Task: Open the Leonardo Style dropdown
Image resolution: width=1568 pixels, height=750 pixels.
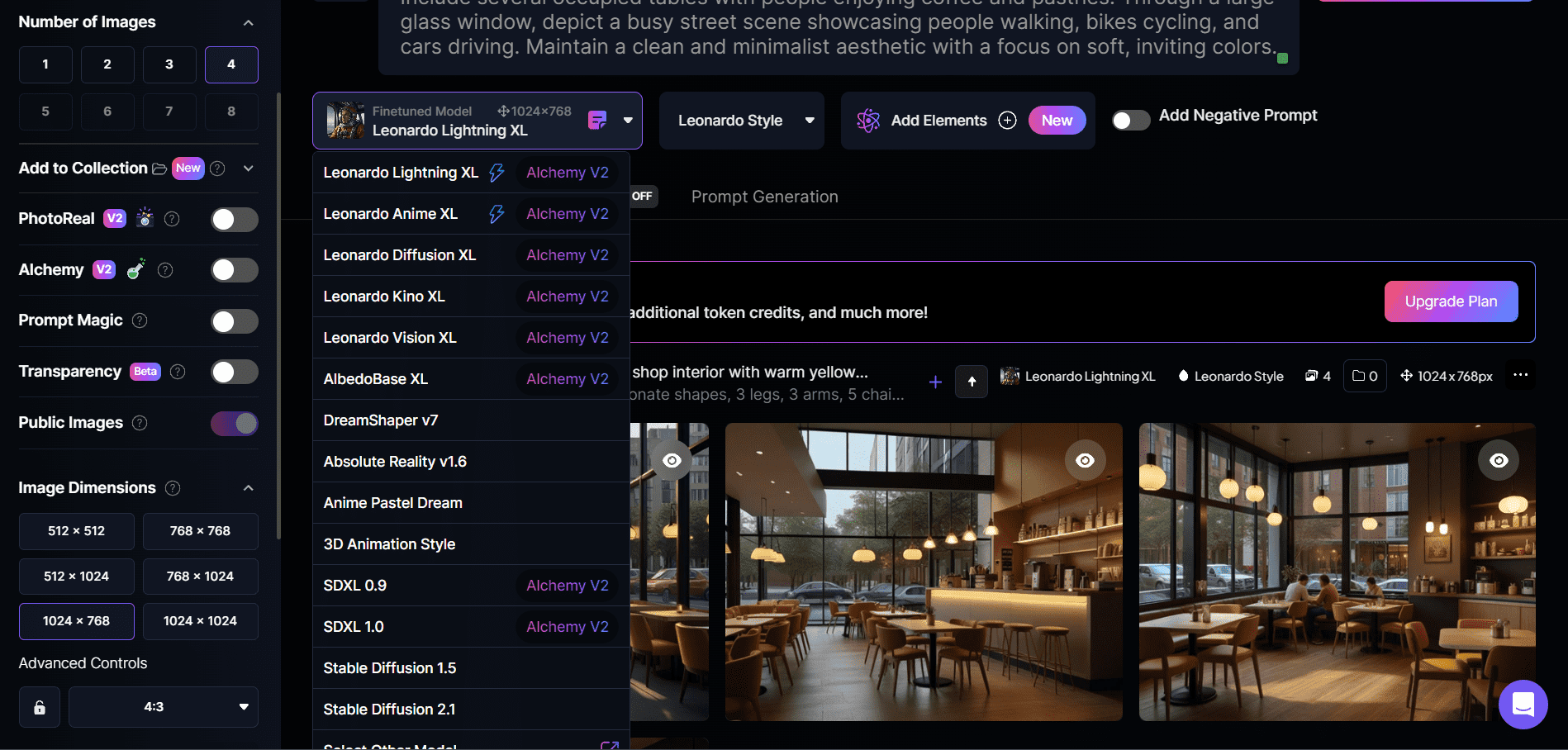Action: point(741,120)
